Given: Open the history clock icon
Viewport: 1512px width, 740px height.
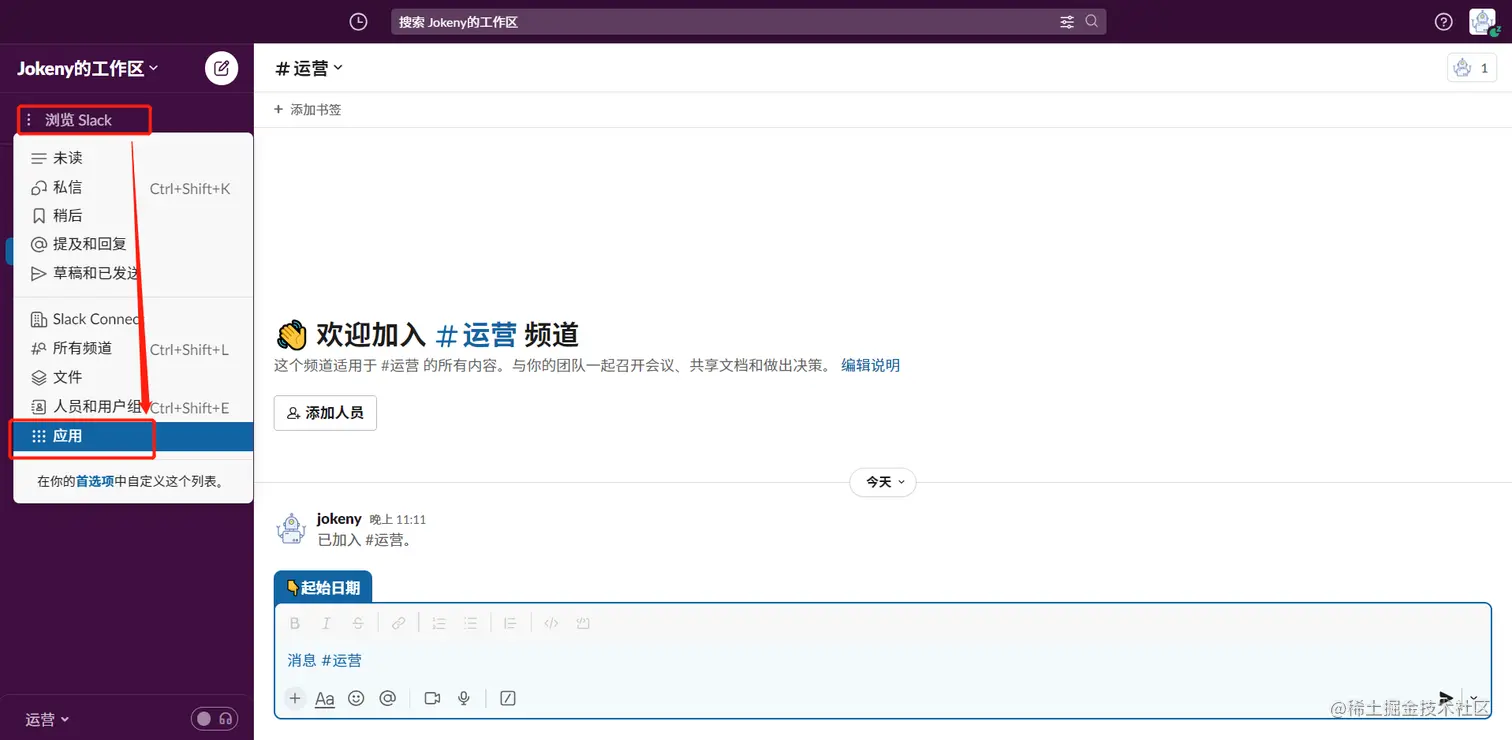Looking at the screenshot, I should tap(358, 22).
